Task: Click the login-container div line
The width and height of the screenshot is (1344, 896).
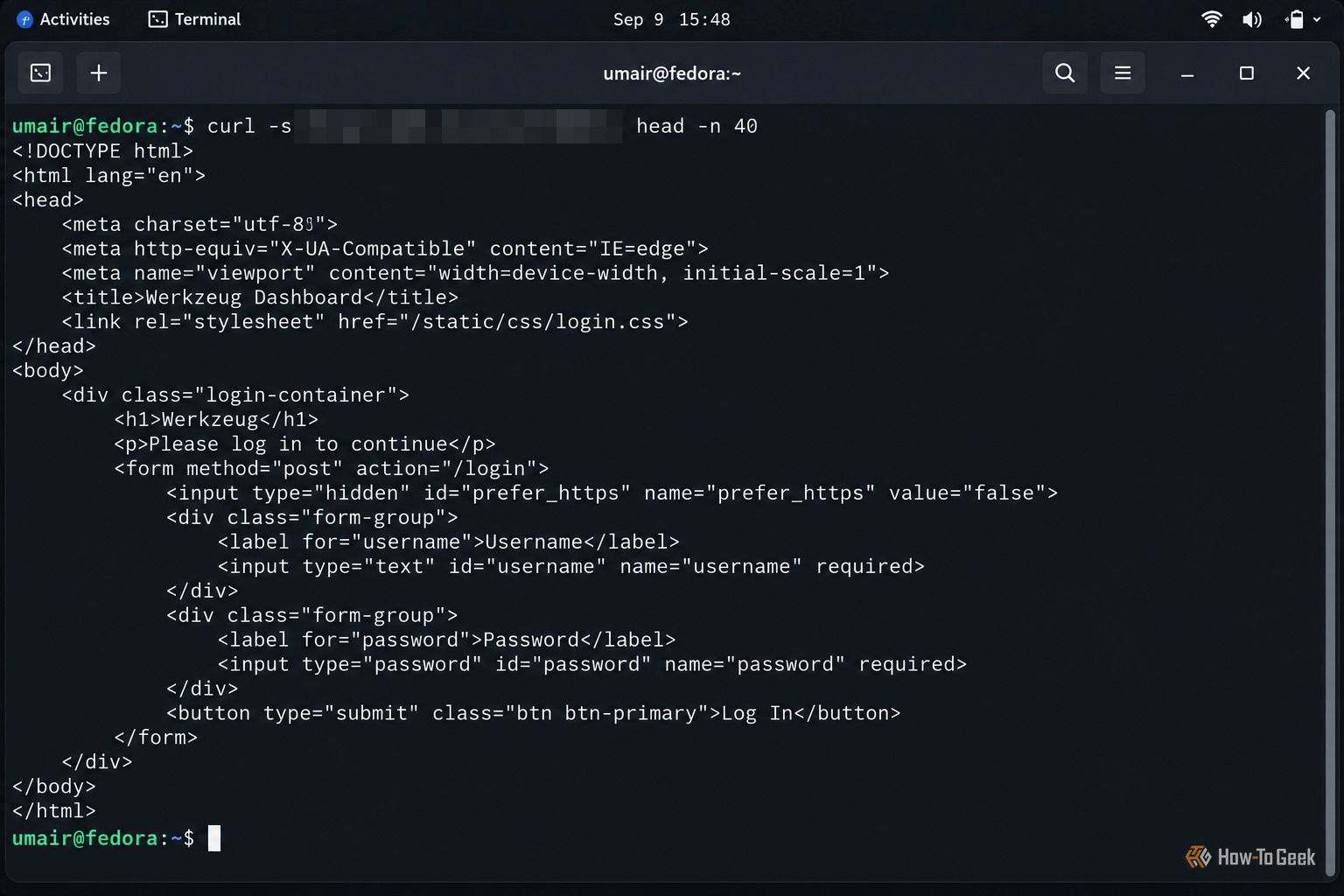Action: point(235,395)
